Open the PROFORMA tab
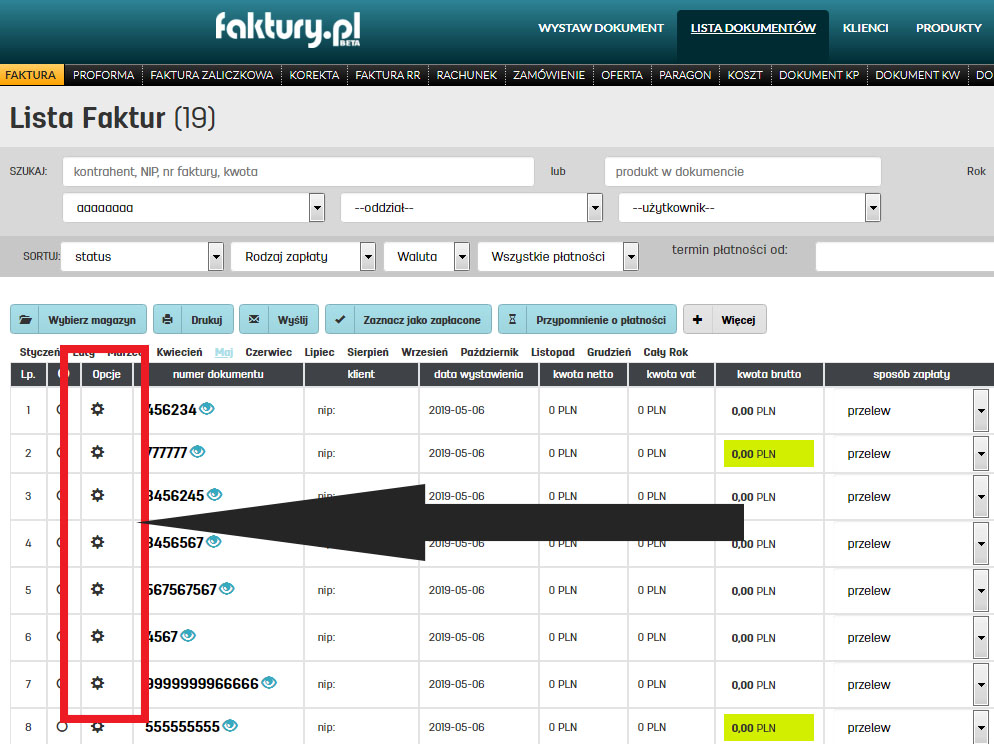994x744 pixels. click(104, 75)
